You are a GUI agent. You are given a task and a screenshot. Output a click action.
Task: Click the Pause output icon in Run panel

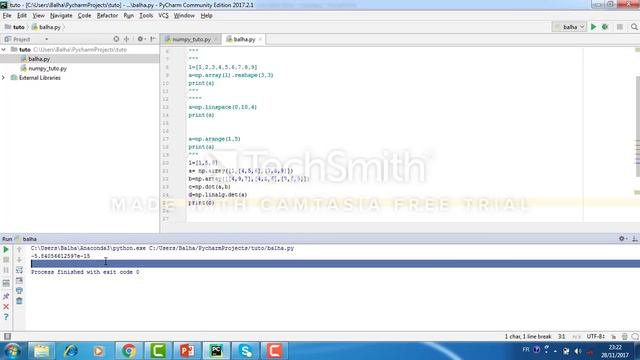tap(6, 270)
